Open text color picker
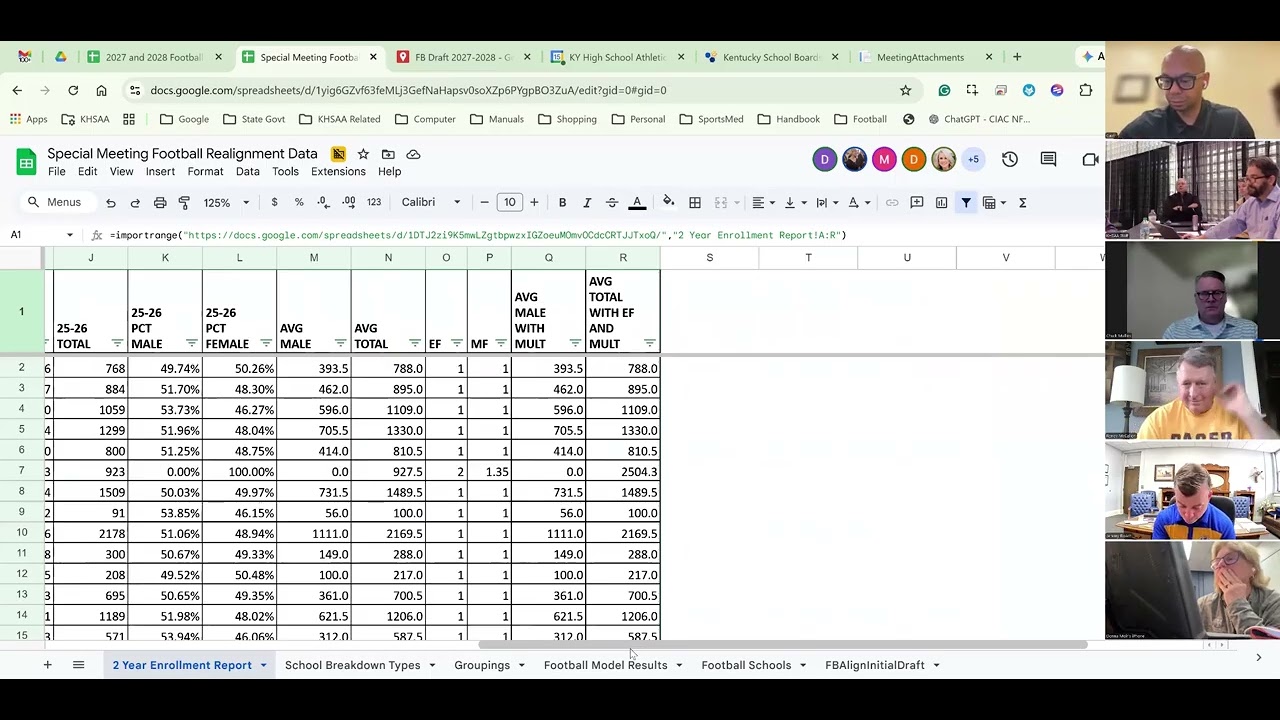The height and width of the screenshot is (720, 1280). pos(637,203)
